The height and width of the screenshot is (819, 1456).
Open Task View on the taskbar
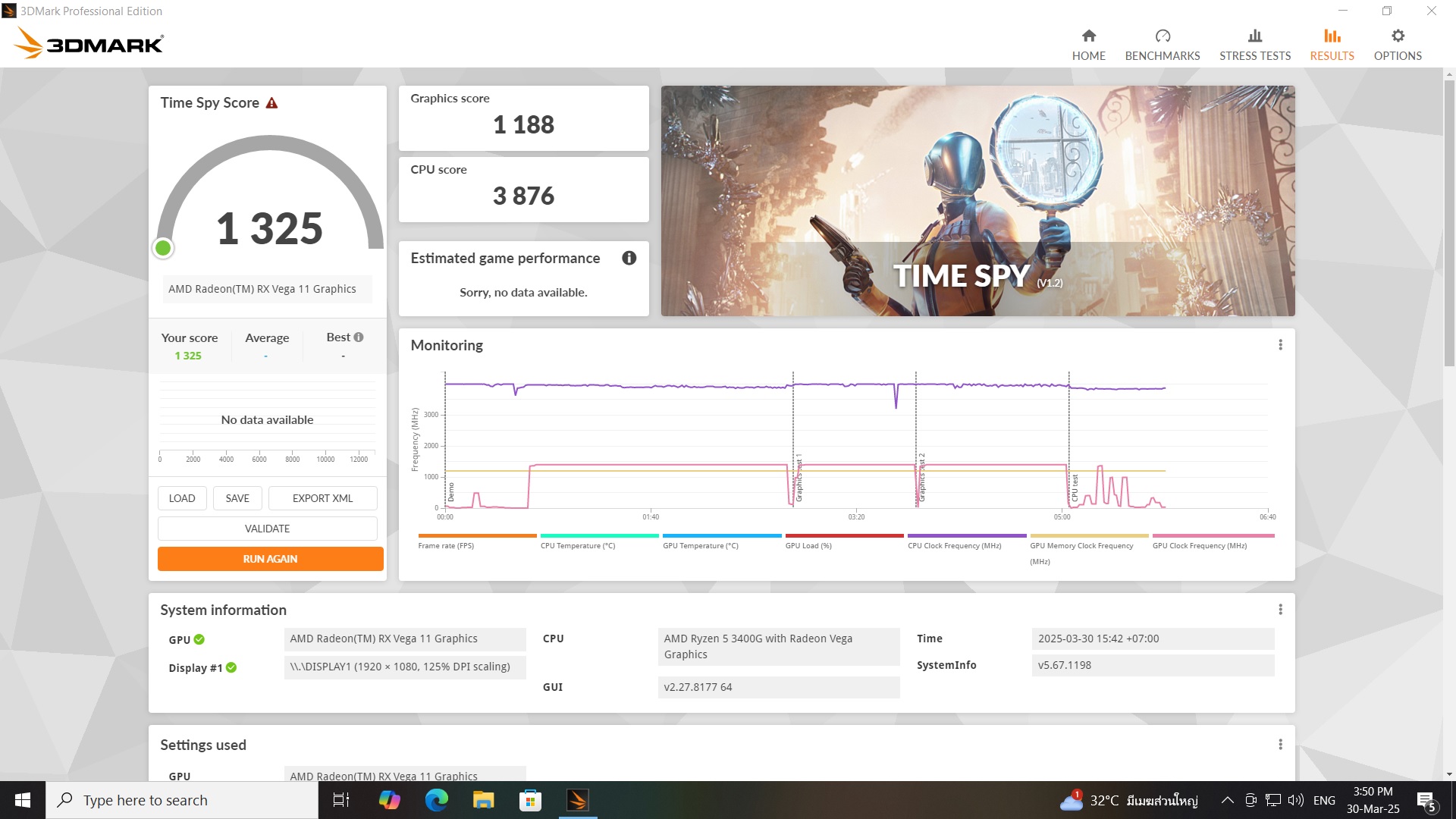click(x=341, y=800)
